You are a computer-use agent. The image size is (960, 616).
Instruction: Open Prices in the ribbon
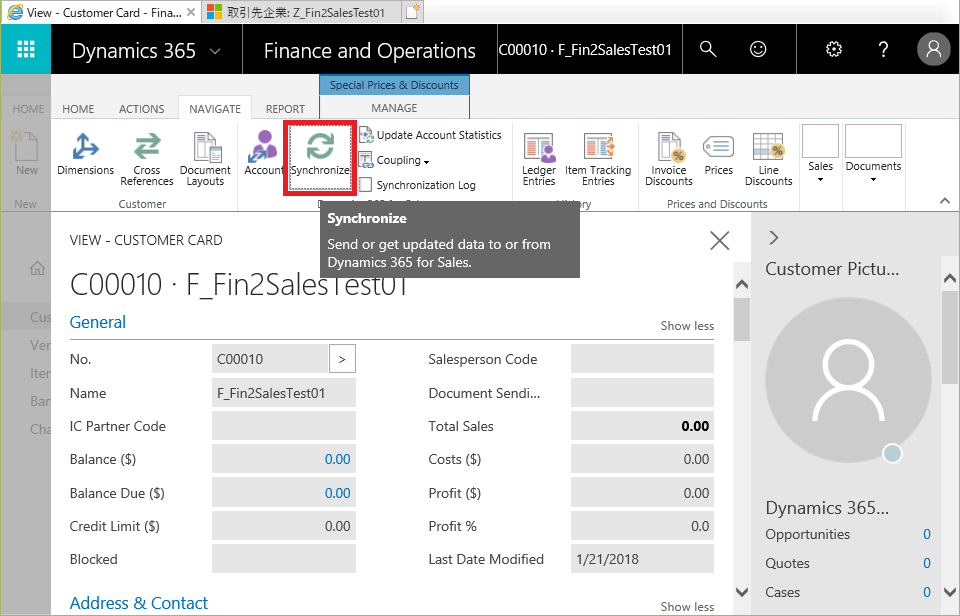coord(718,156)
